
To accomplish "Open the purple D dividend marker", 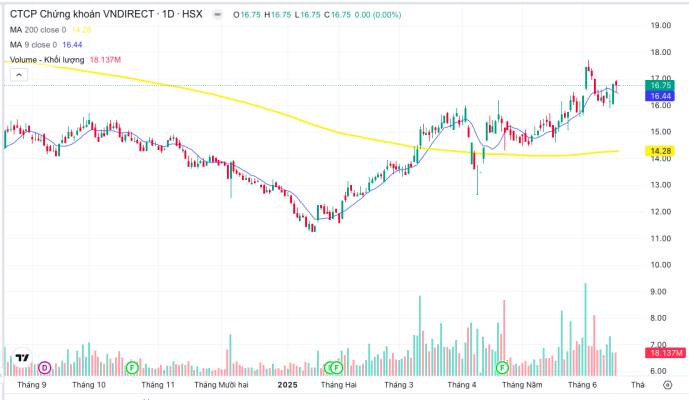I will [x=44, y=367].
